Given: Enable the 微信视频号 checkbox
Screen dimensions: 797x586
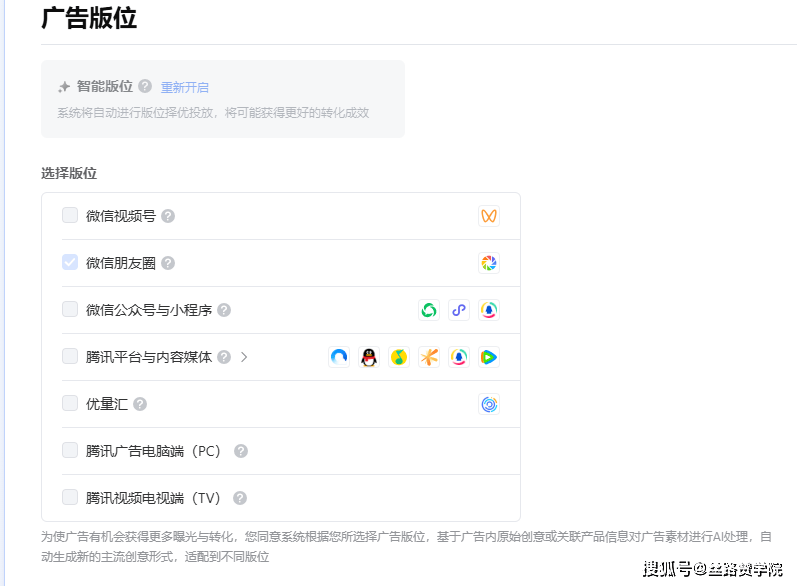Looking at the screenshot, I should click(70, 215).
